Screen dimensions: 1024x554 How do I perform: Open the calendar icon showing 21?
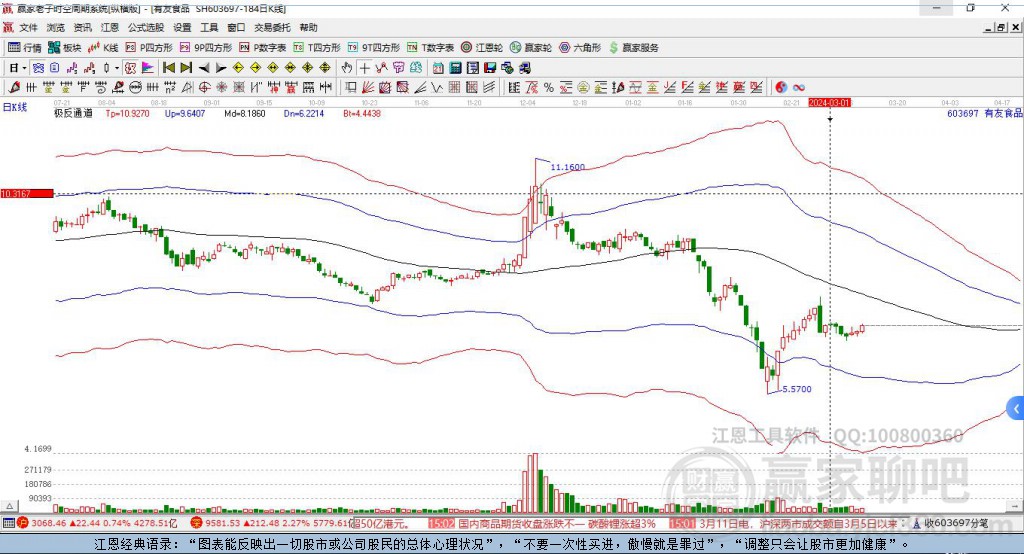438,68
